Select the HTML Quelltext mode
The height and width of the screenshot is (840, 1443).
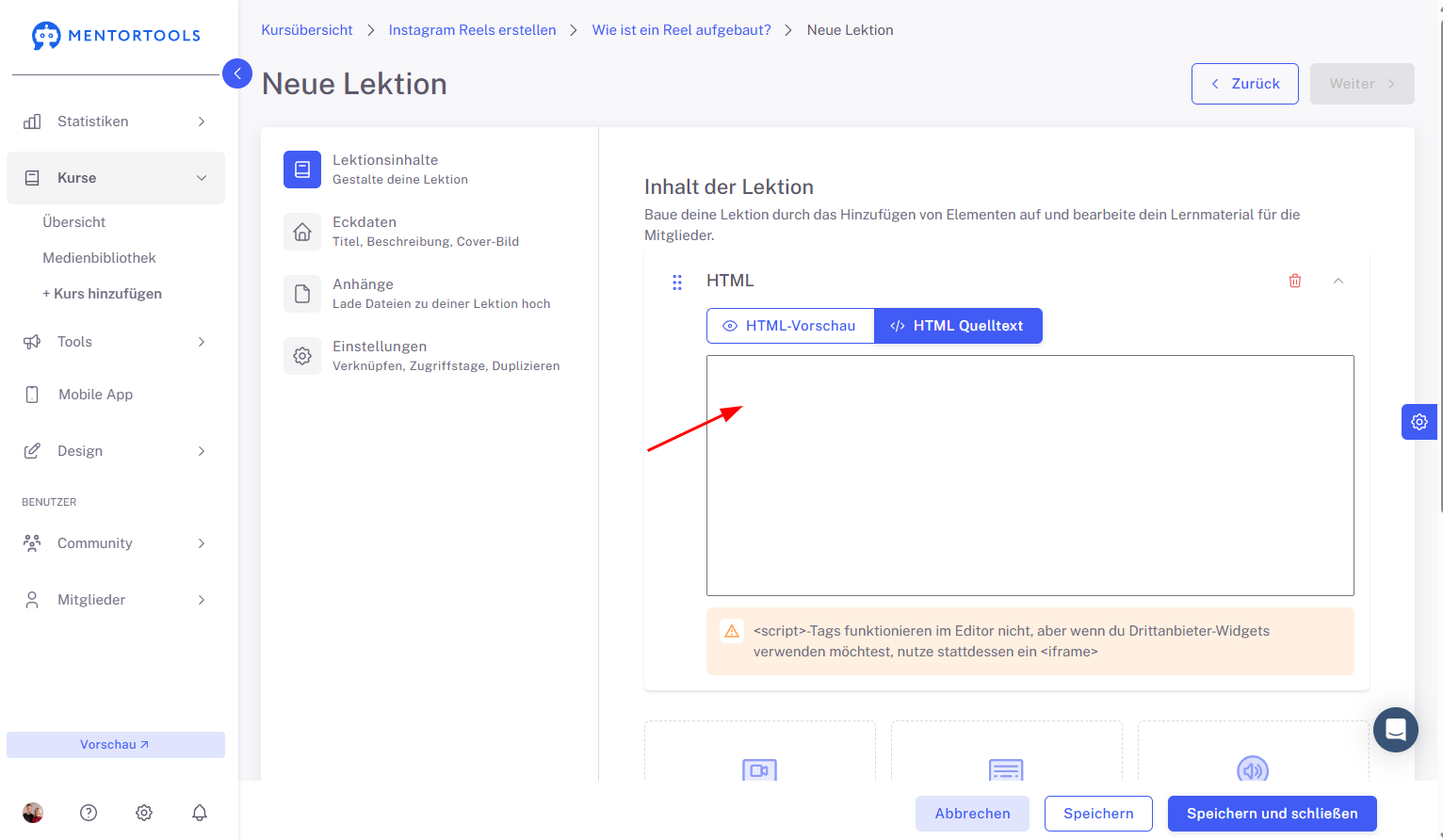pyautogui.click(x=958, y=326)
